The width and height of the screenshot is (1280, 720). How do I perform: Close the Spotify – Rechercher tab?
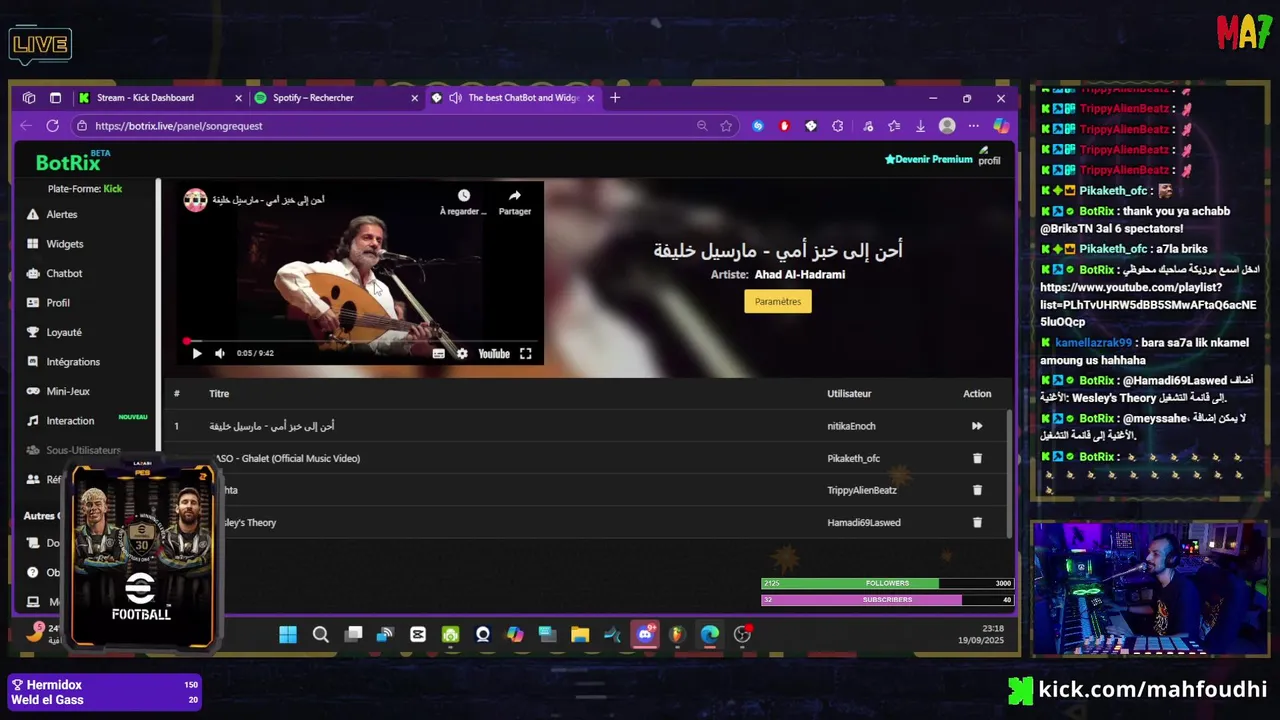pos(414,98)
